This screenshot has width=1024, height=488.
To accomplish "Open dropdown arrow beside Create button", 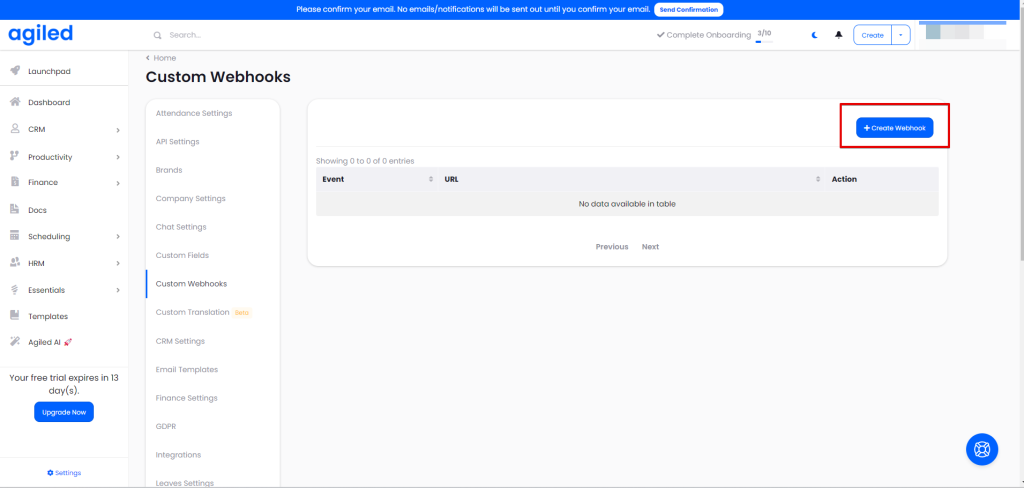I will tap(900, 35).
